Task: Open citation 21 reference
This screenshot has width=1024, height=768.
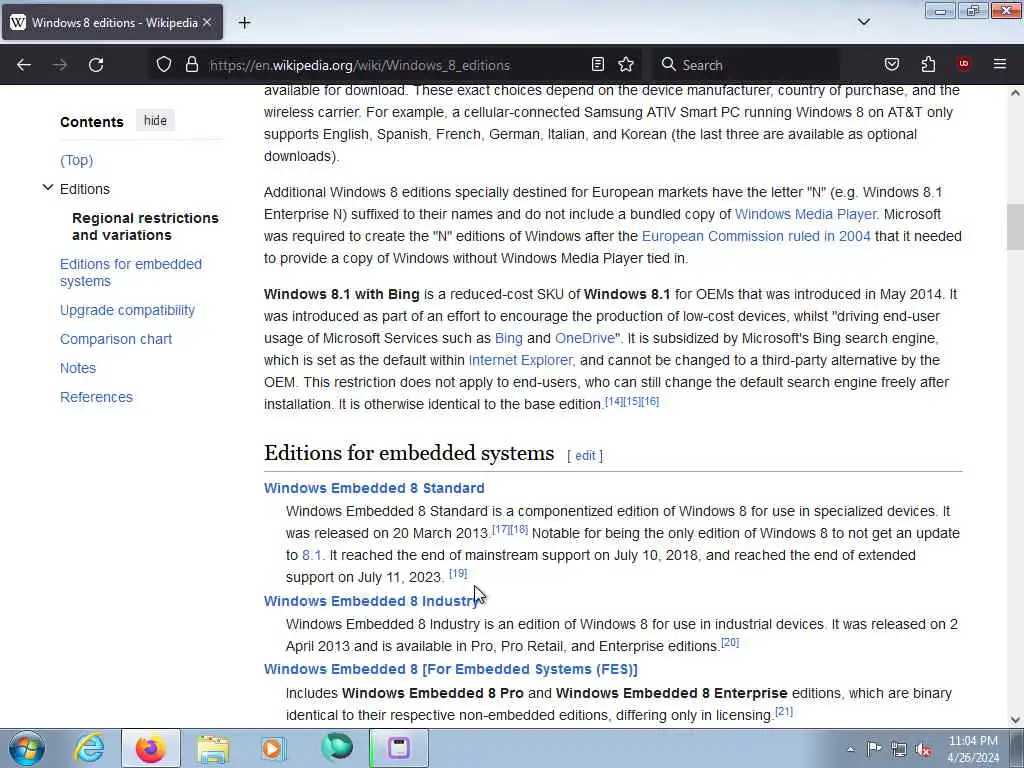Action: point(784,711)
